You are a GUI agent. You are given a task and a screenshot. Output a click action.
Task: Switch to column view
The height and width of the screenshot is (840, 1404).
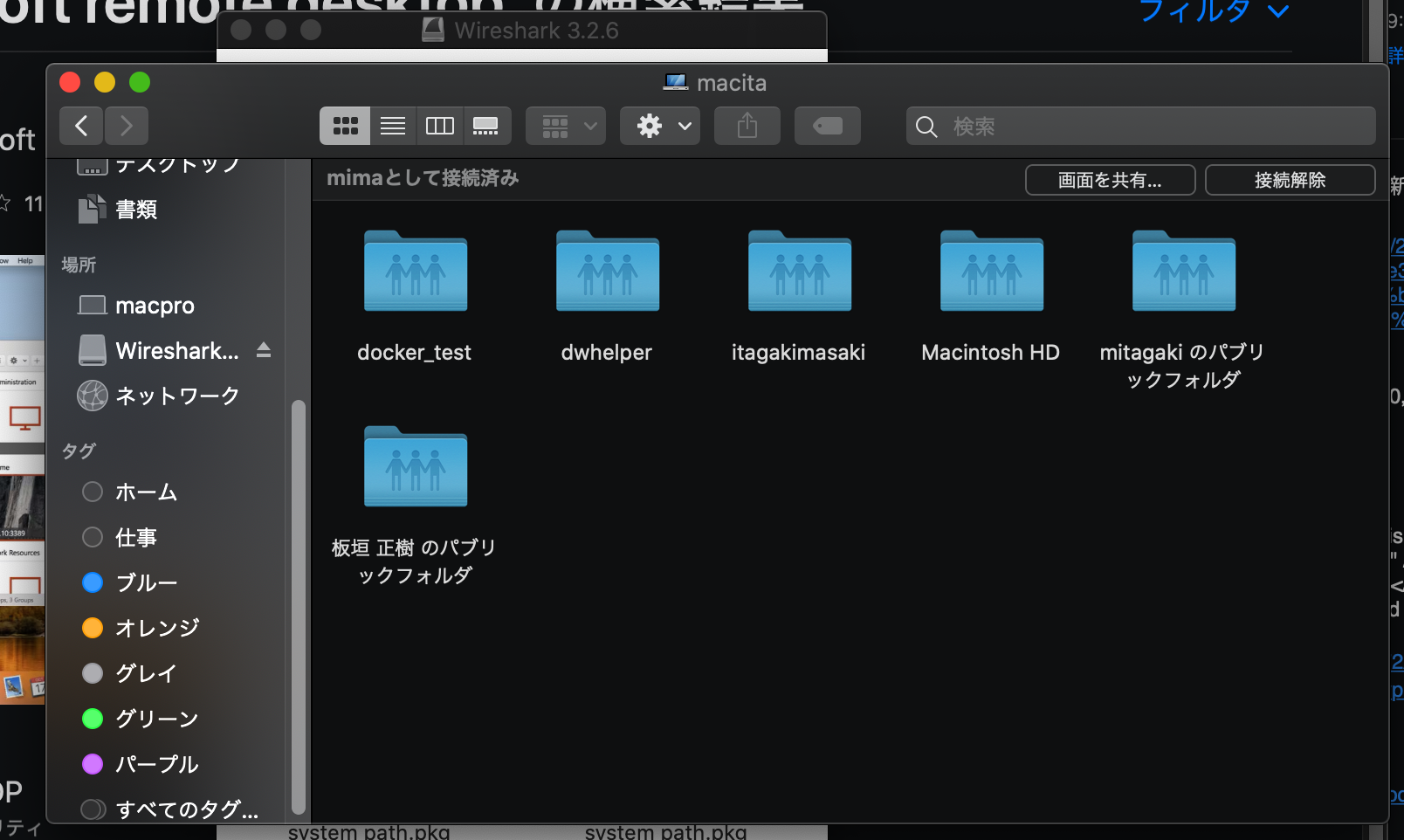[x=439, y=126]
